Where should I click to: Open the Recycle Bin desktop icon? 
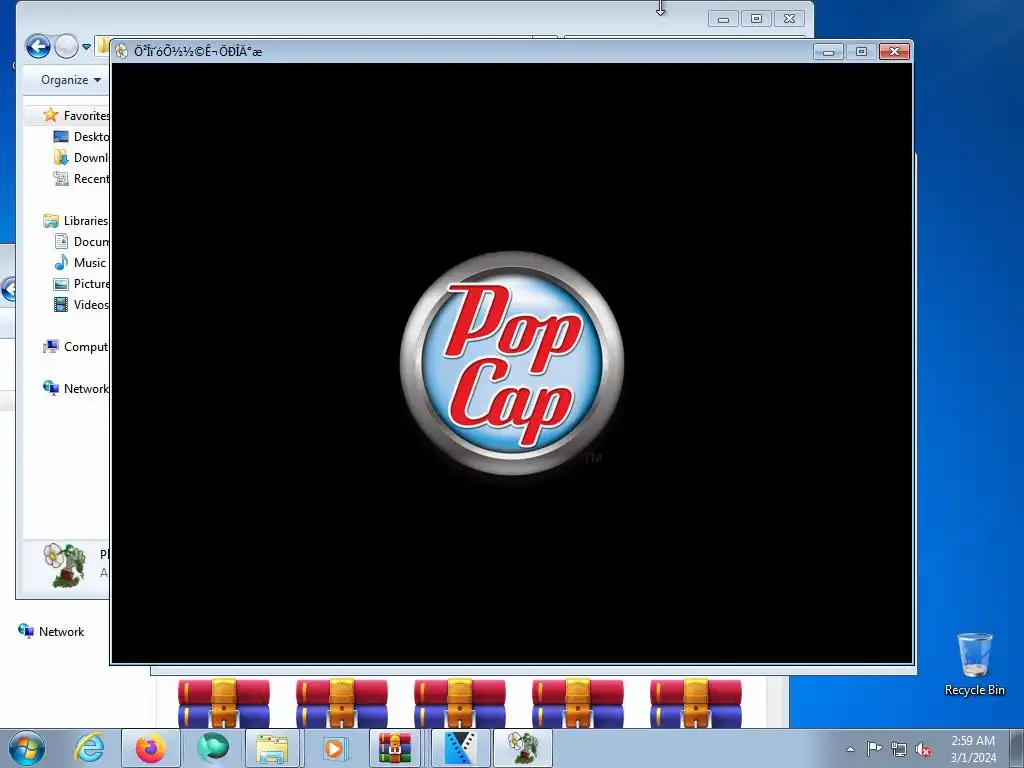974,664
